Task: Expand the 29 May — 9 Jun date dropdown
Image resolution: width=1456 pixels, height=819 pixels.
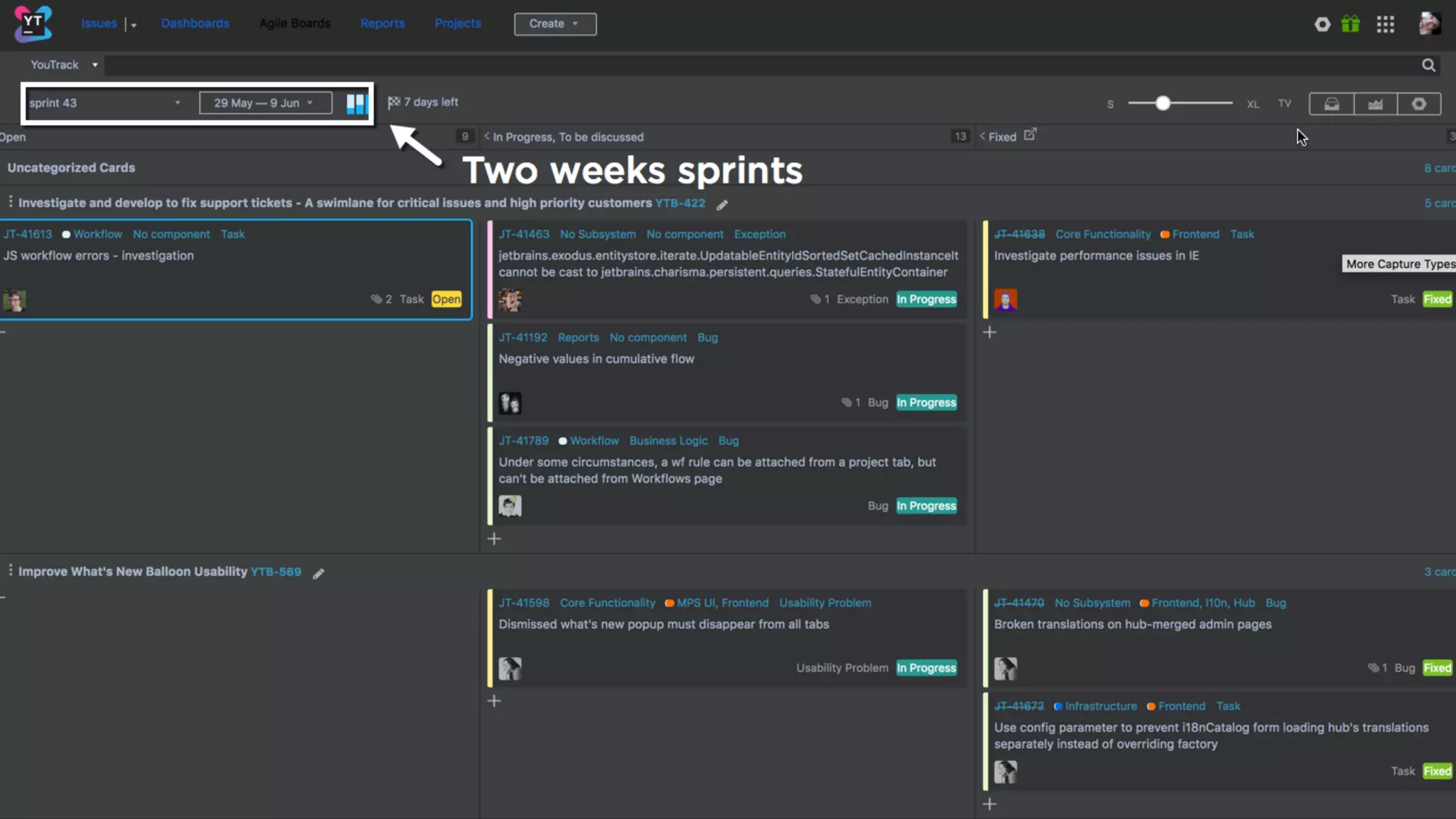Action: tap(264, 103)
